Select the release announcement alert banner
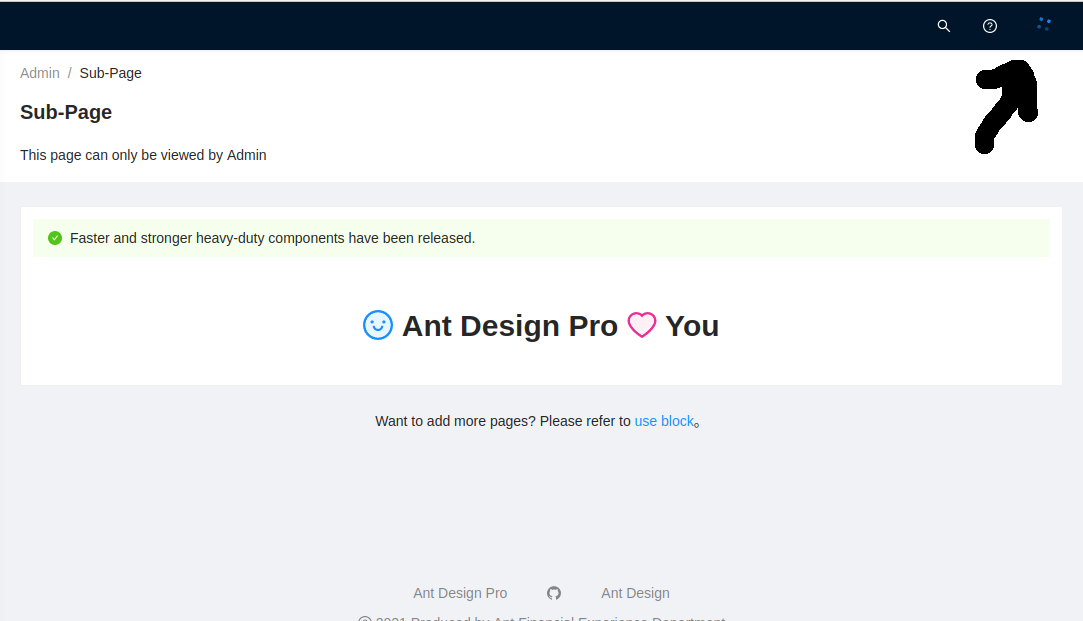The width and height of the screenshot is (1083, 621). pyautogui.click(x=540, y=238)
